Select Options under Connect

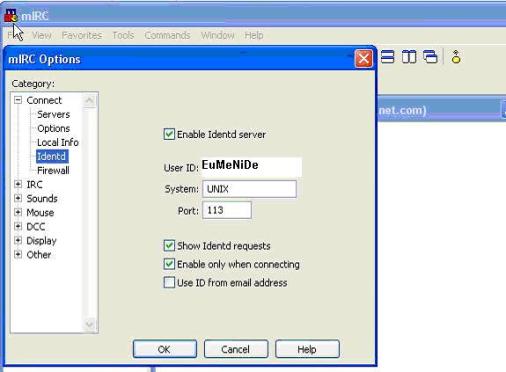(x=53, y=128)
